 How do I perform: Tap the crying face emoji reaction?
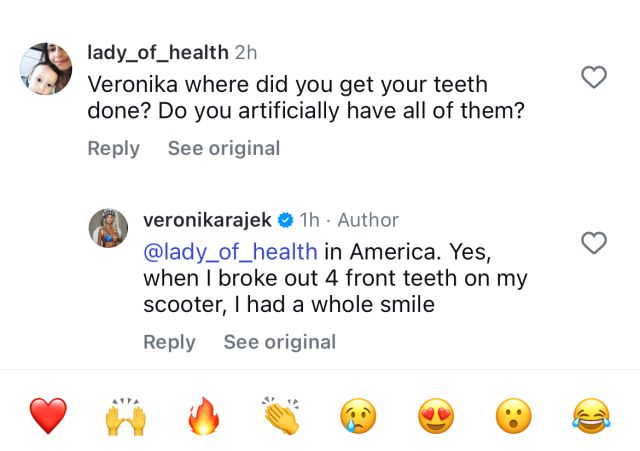pos(359,415)
